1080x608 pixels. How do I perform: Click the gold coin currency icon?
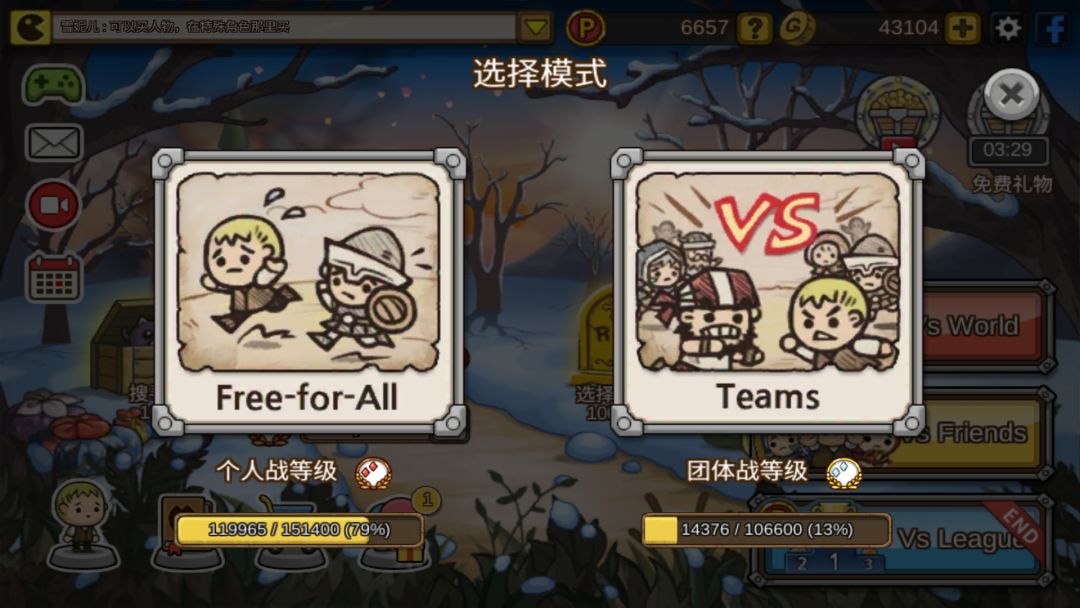tap(796, 28)
